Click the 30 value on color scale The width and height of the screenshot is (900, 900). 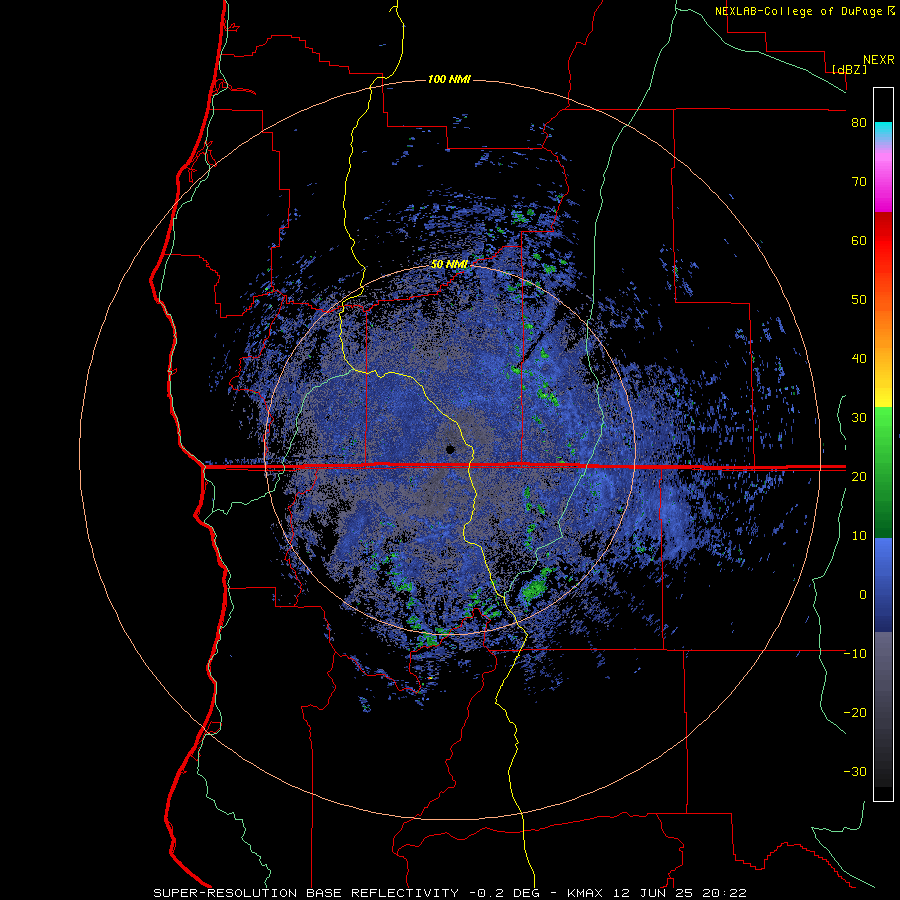pos(859,418)
